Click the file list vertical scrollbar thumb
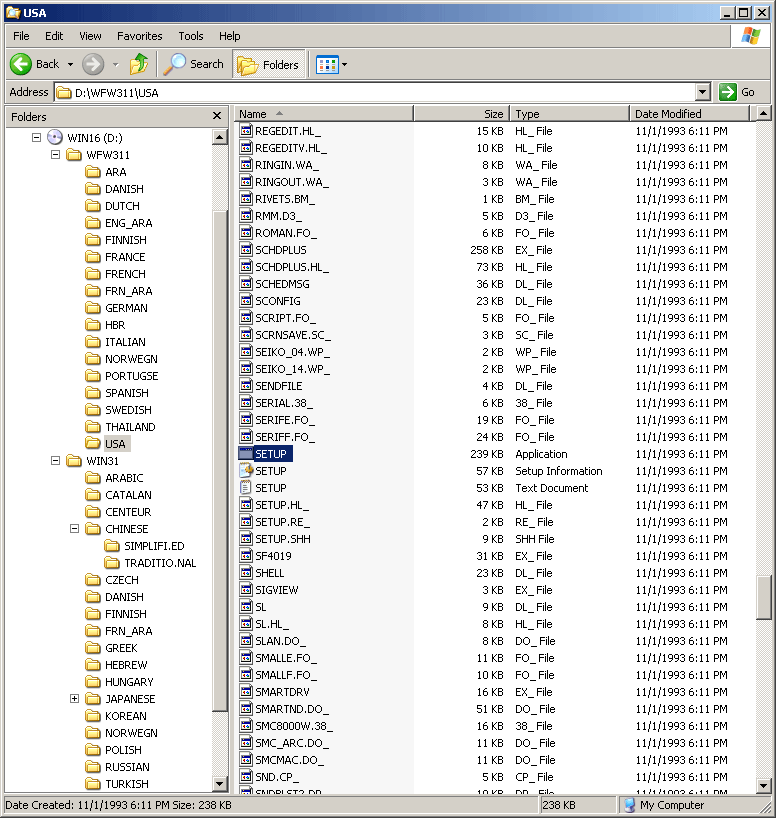The width and height of the screenshot is (776, 818). [x=763, y=597]
